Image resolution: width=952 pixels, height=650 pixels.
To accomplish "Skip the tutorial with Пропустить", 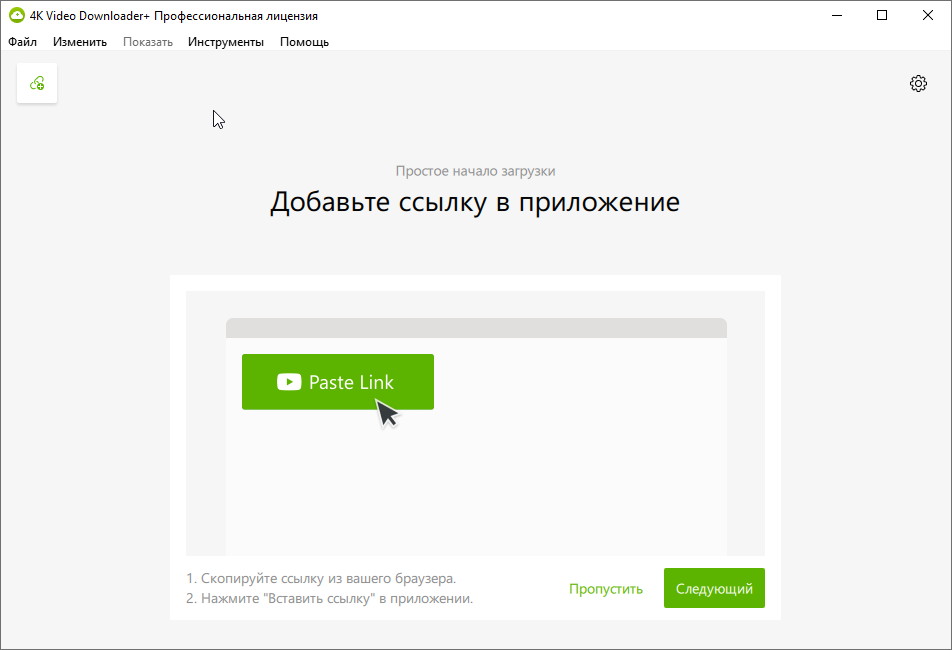I will click(x=606, y=589).
